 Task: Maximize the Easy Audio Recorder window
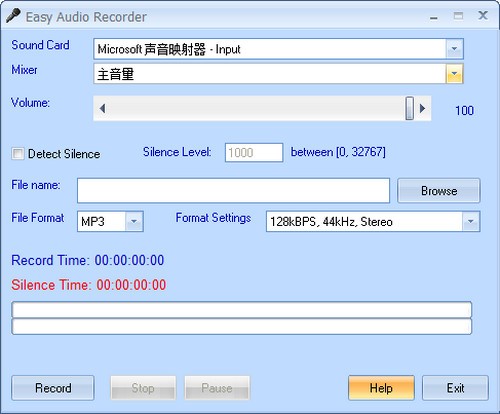[458, 16]
